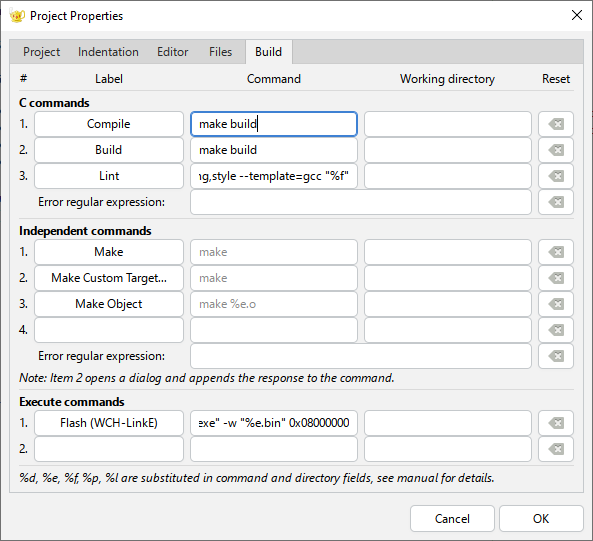This screenshot has height=541, width=593.
Task: Click the substitution hint text about %d, %e, %f
Action: coord(257,478)
